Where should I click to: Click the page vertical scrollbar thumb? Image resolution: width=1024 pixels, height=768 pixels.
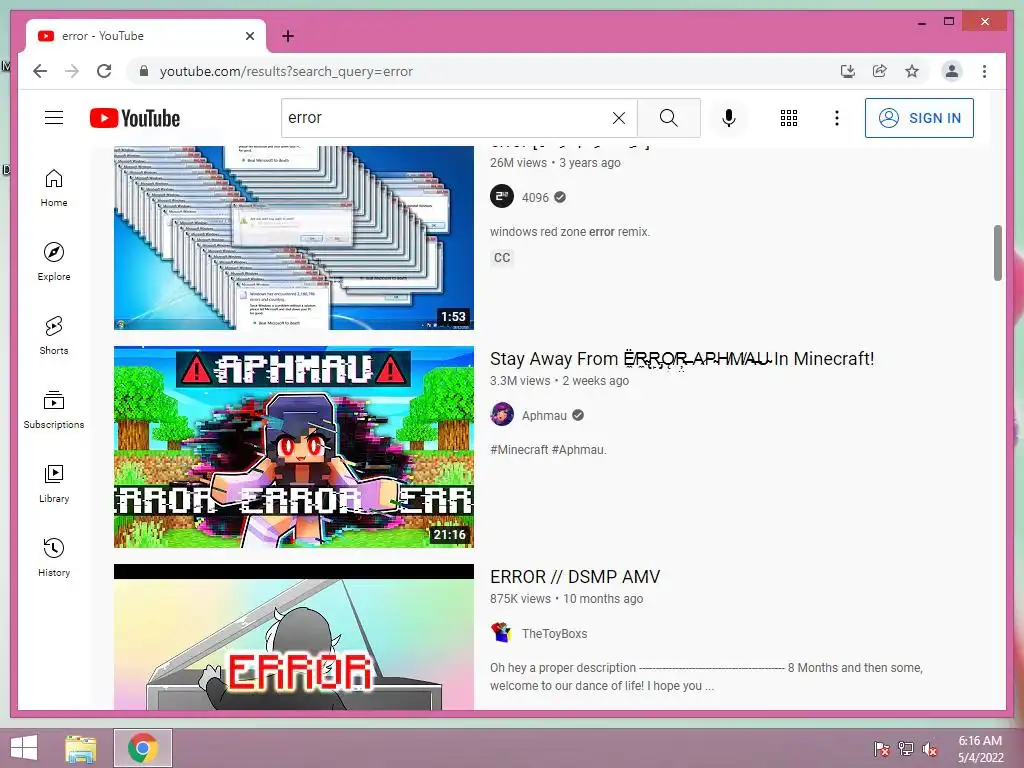pyautogui.click(x=997, y=253)
